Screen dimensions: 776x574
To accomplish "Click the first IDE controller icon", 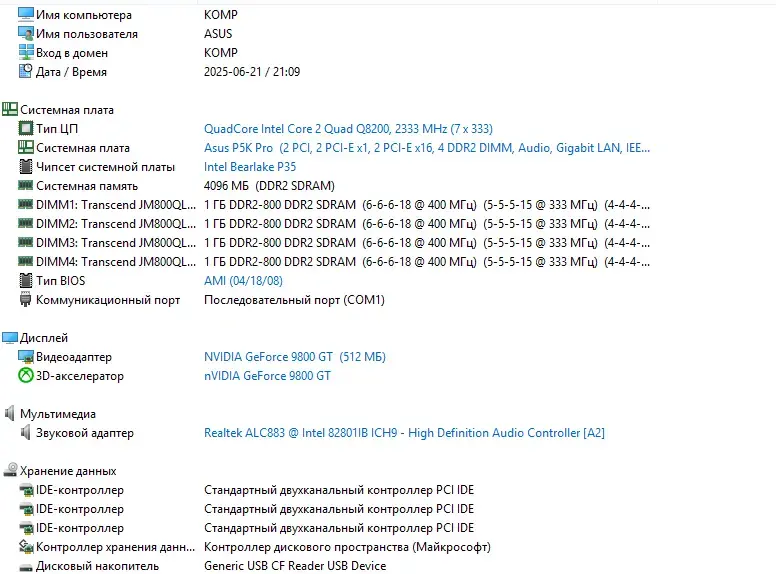I will point(26,490).
